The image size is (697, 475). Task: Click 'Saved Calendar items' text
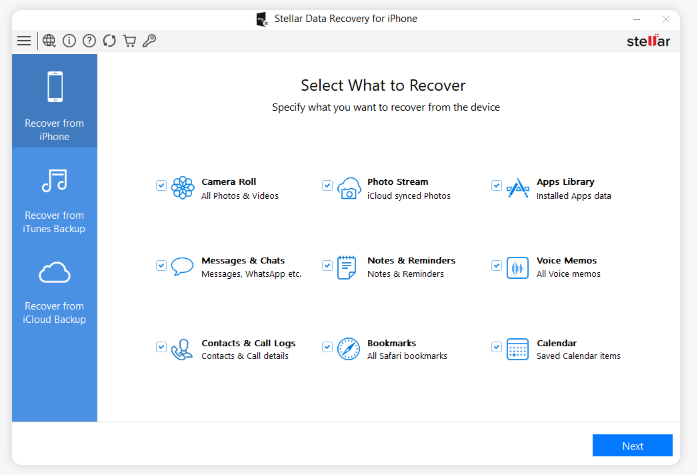click(x=578, y=356)
